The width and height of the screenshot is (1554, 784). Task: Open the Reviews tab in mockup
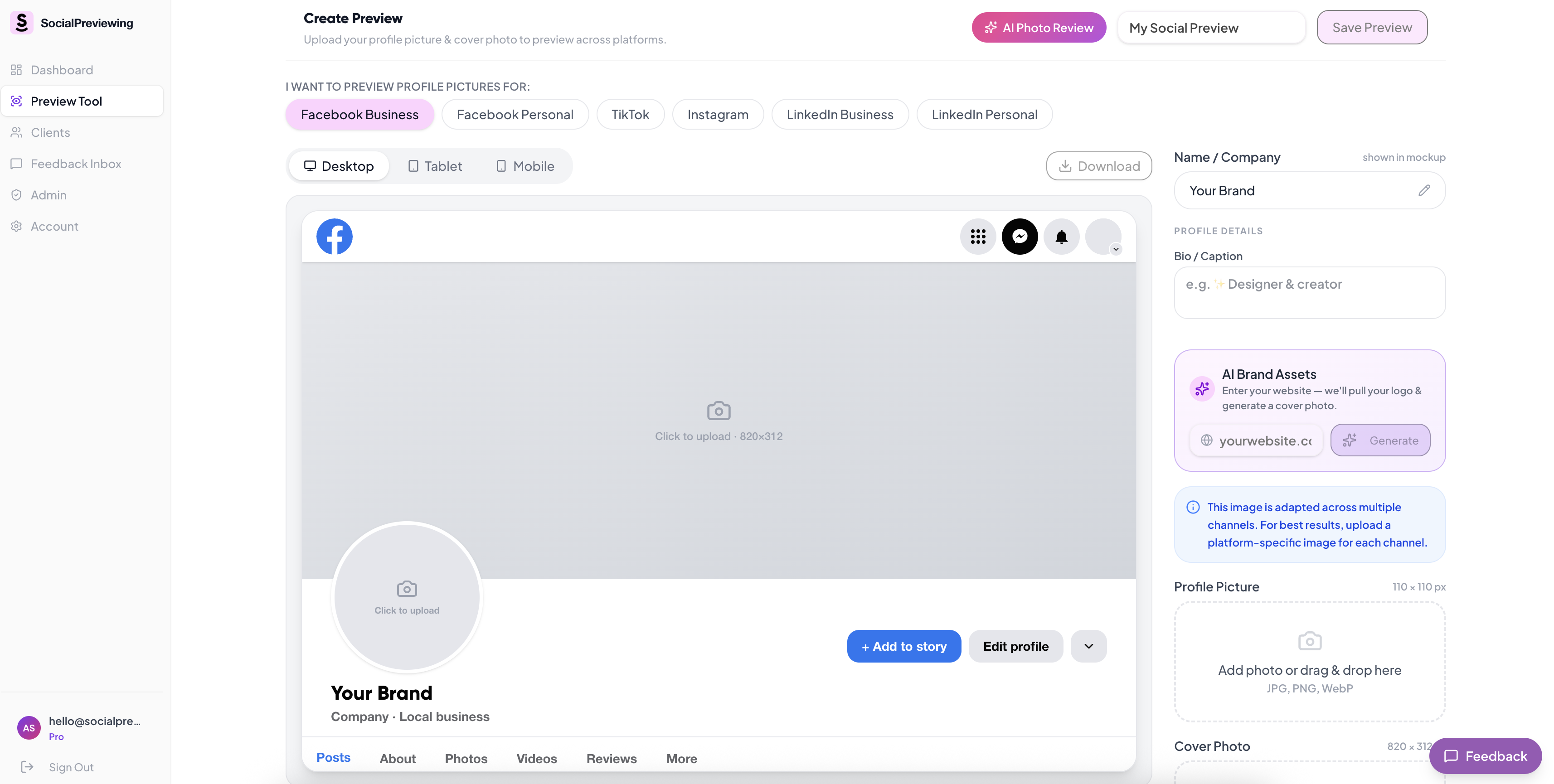point(611,759)
